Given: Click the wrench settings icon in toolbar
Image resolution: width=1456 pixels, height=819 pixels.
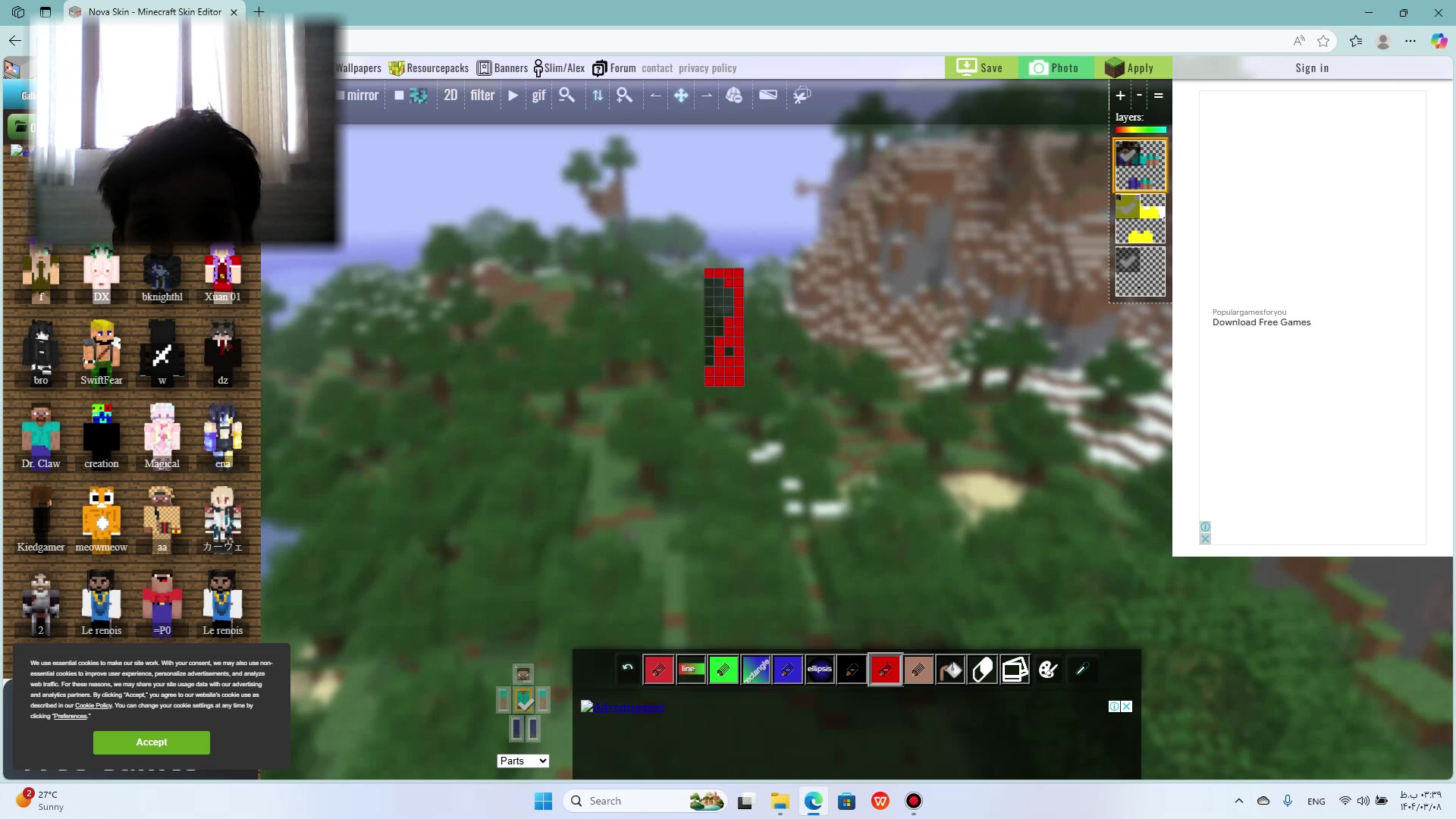Looking at the screenshot, I should 802,95.
